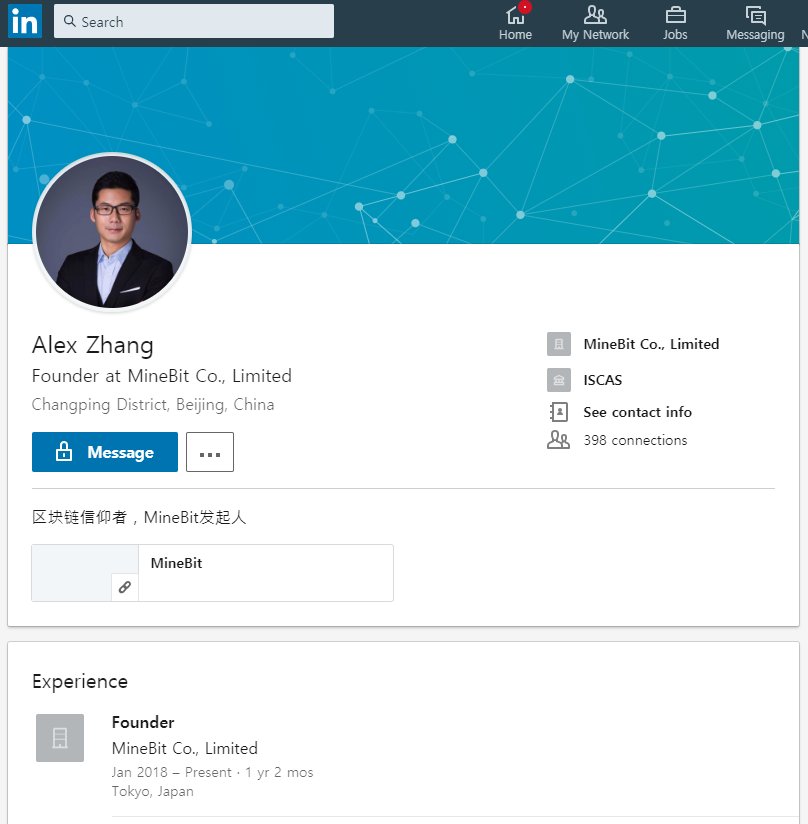Click the building icon beside MineBit Co., Limited
The height and width of the screenshot is (824, 808).
[x=559, y=344]
